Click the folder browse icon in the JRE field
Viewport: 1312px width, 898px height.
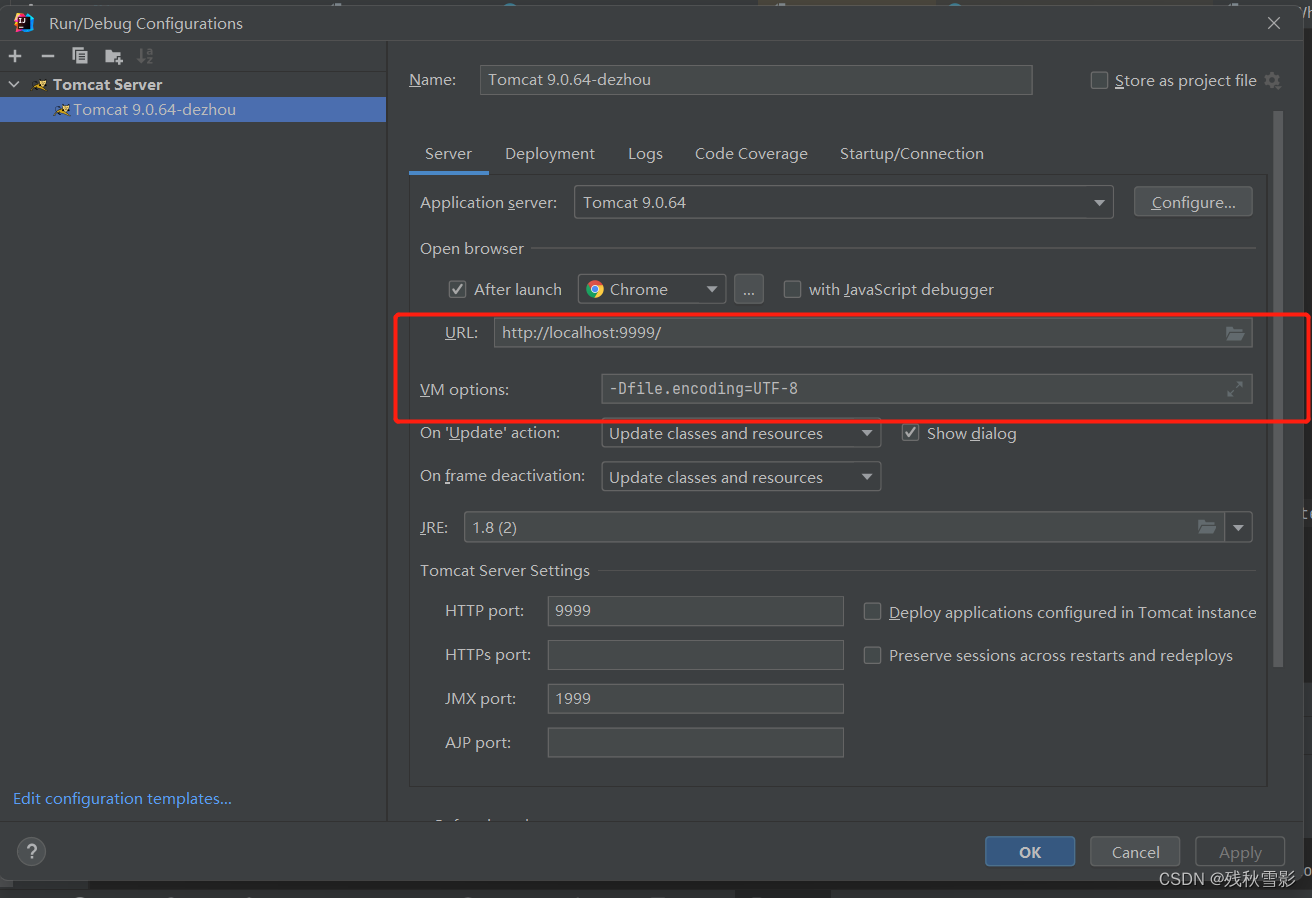(x=1207, y=527)
